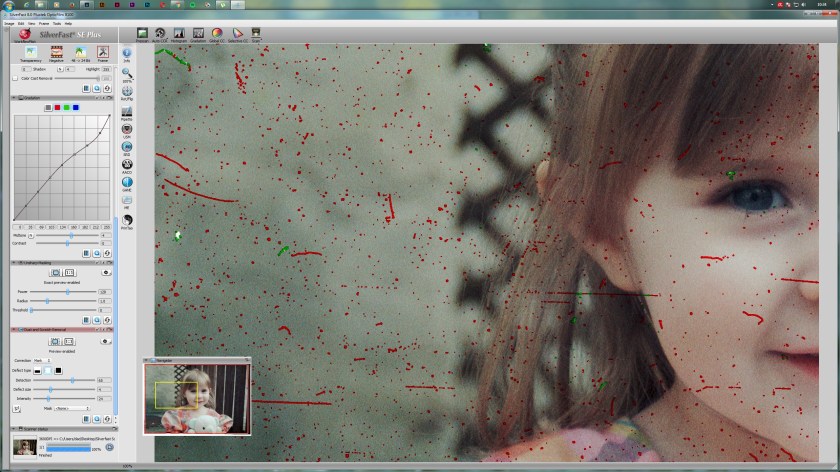Select the GANE grain reduction icon
The width and height of the screenshot is (840, 472).
pos(127,182)
